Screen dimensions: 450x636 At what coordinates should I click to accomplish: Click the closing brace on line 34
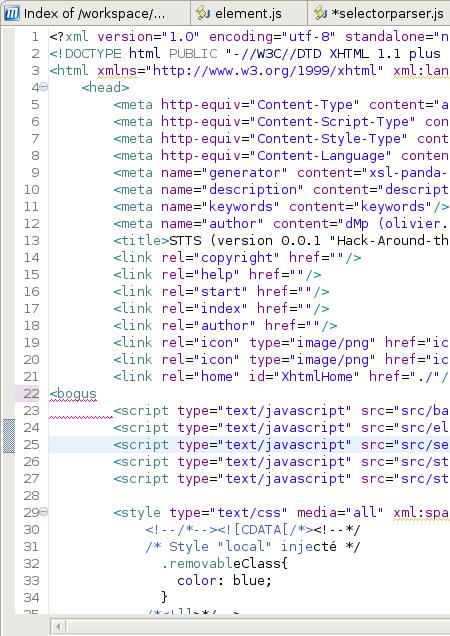164,597
